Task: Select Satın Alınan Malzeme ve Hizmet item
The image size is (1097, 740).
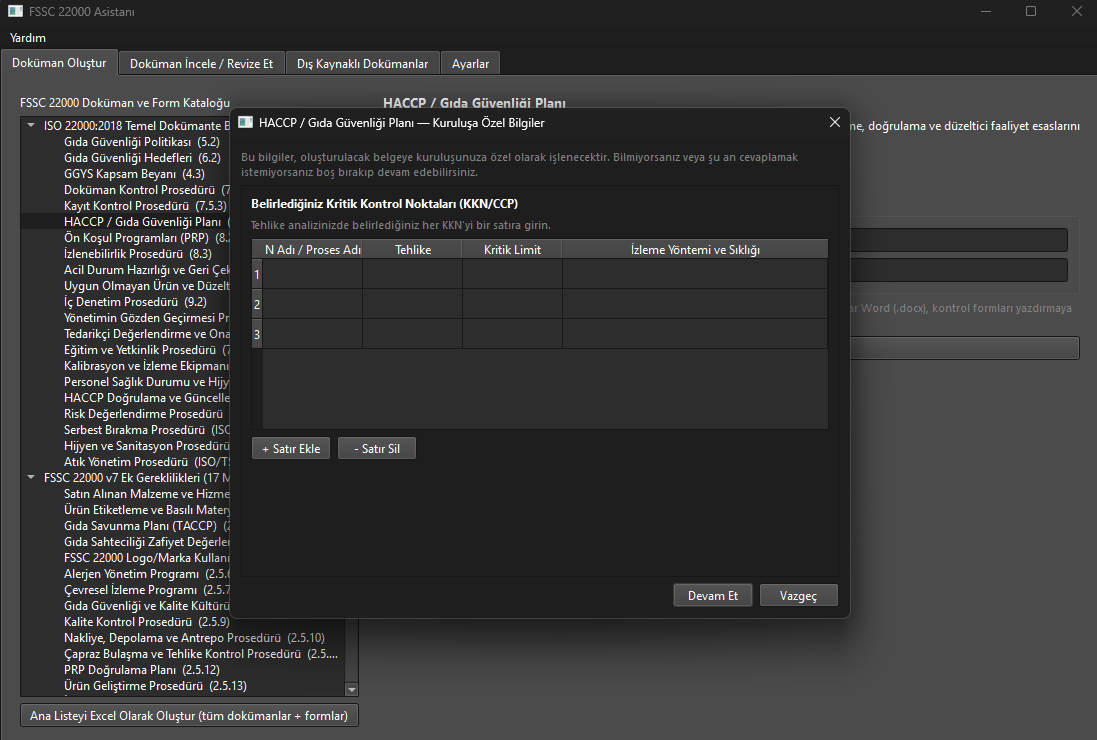Action: (147, 494)
